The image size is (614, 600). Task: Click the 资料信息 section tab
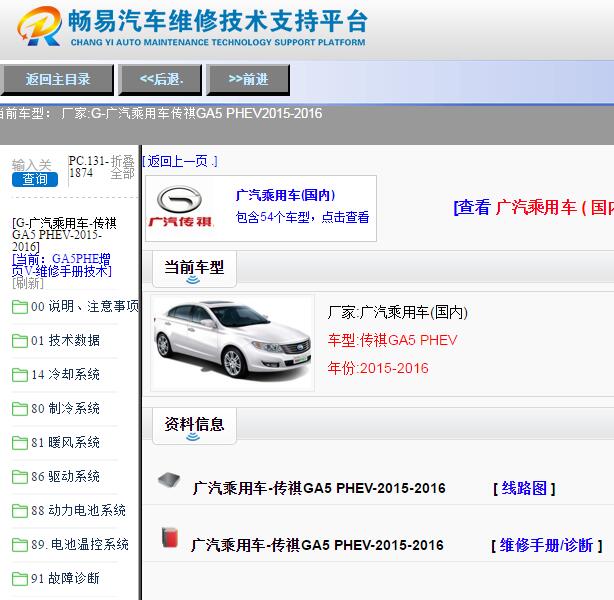point(194,425)
